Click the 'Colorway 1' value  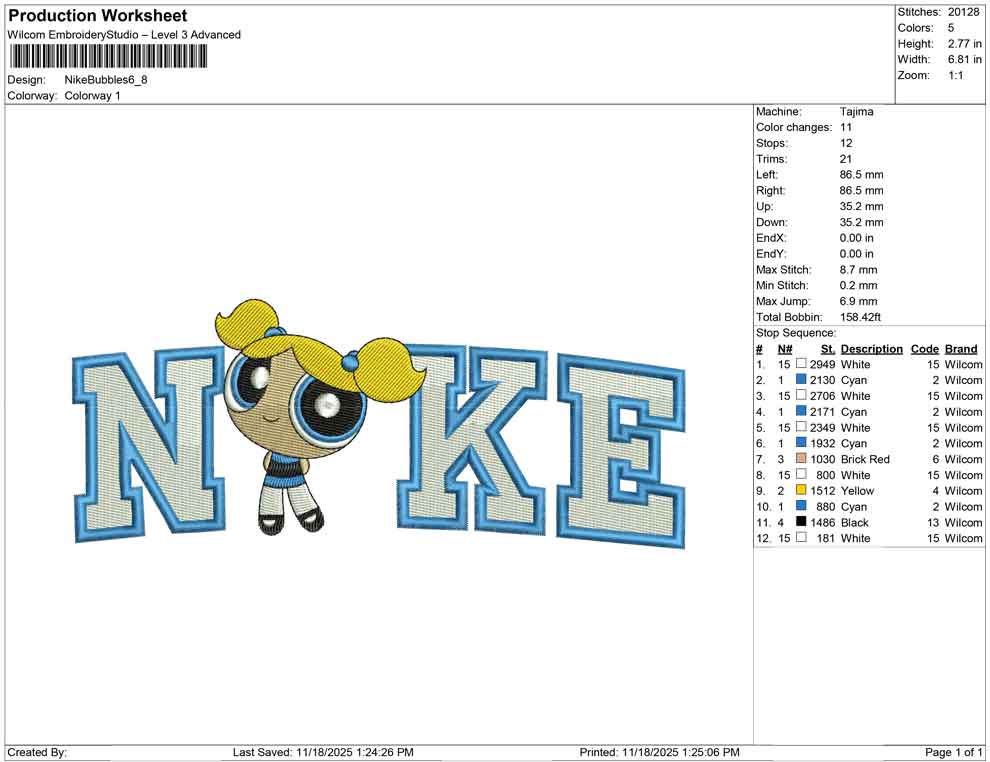pos(92,96)
